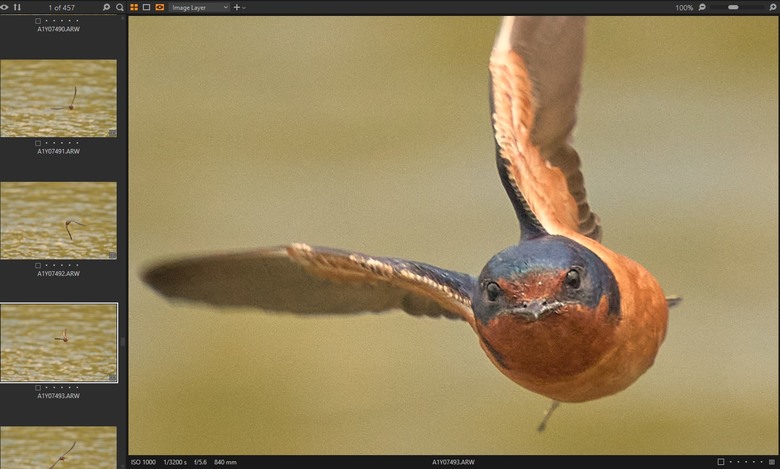This screenshot has height=469, width=780.
Task: Click the A1Y07490.ARW file name
Action: [x=58, y=29]
